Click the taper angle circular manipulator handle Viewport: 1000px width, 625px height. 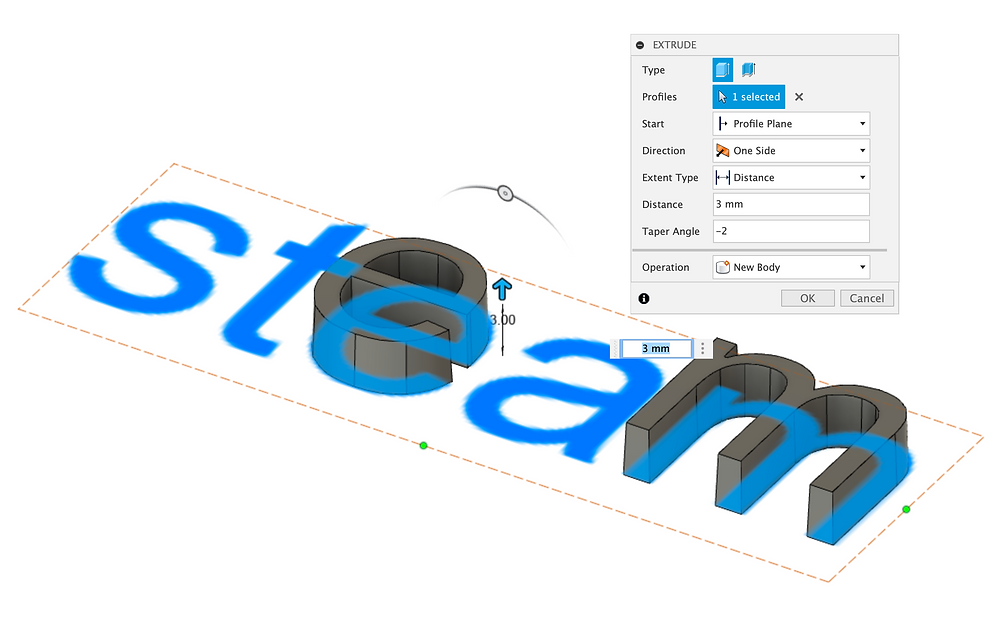tap(505, 193)
